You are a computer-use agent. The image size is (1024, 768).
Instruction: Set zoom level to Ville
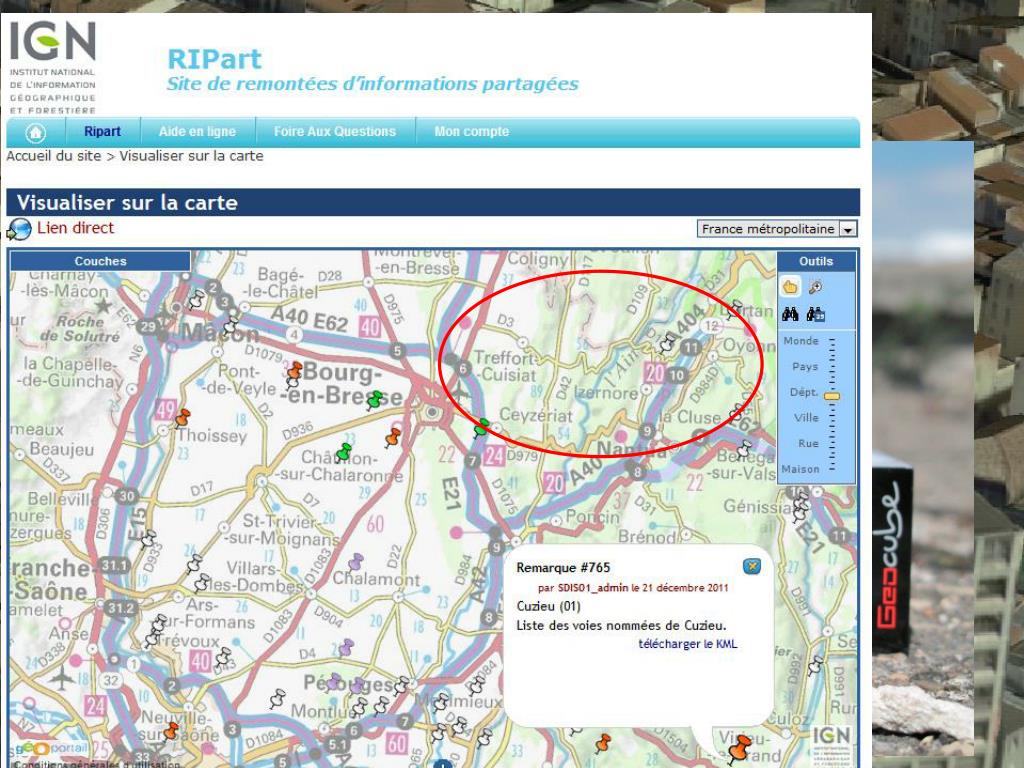[806, 417]
